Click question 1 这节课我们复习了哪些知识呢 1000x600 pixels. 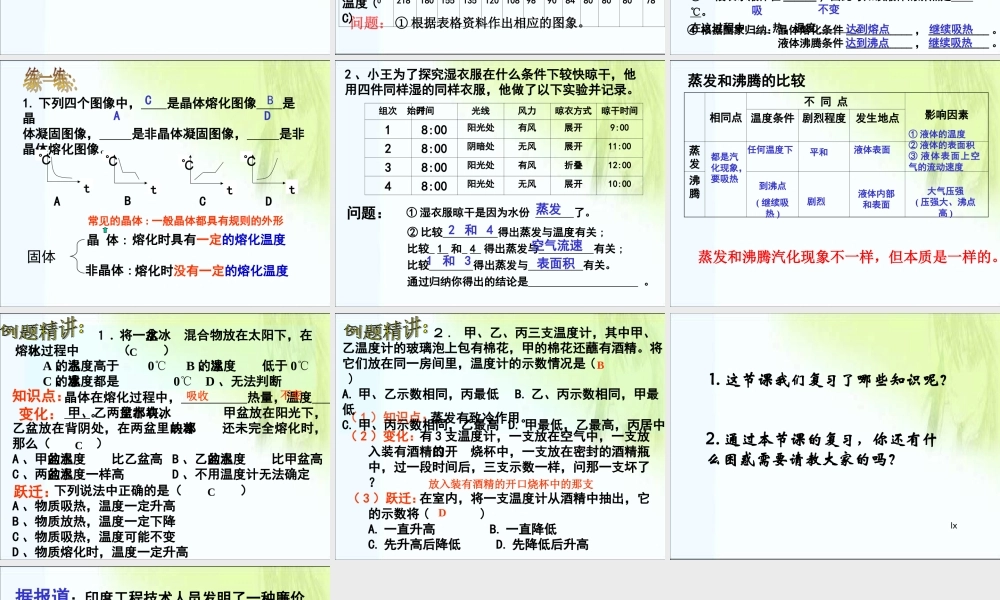pos(828,380)
